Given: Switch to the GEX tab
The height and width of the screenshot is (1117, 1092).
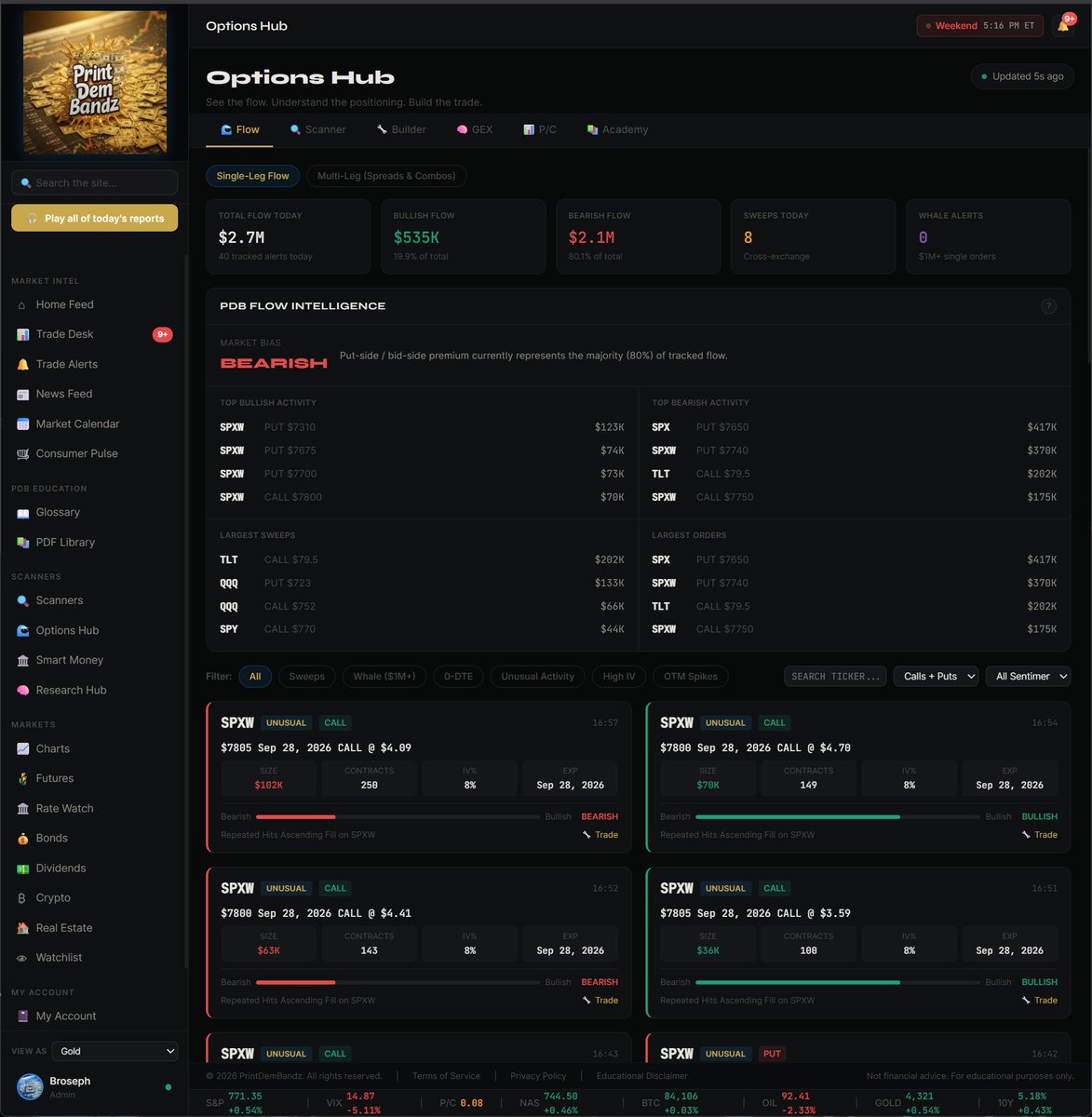Looking at the screenshot, I should point(475,129).
